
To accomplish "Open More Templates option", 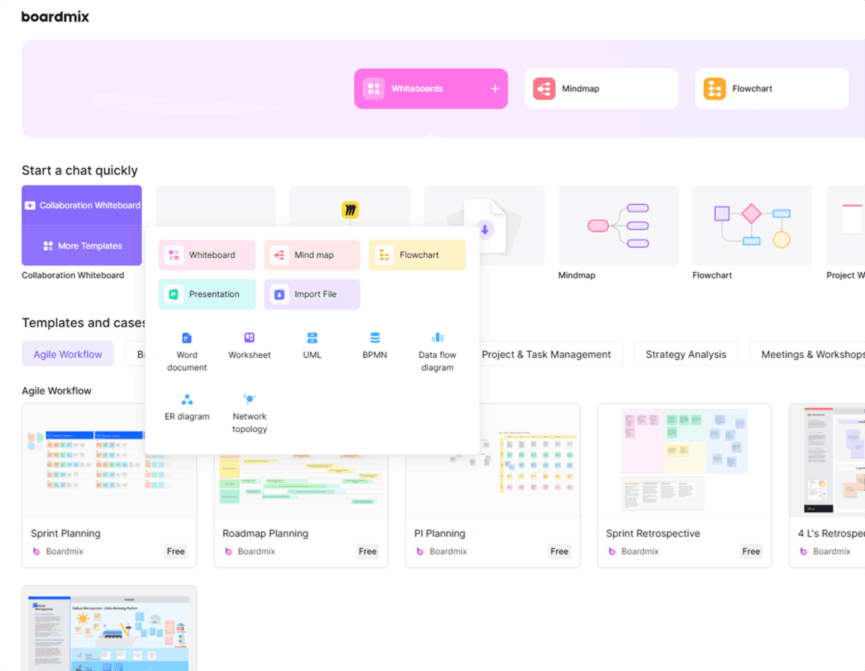I will tap(82, 246).
